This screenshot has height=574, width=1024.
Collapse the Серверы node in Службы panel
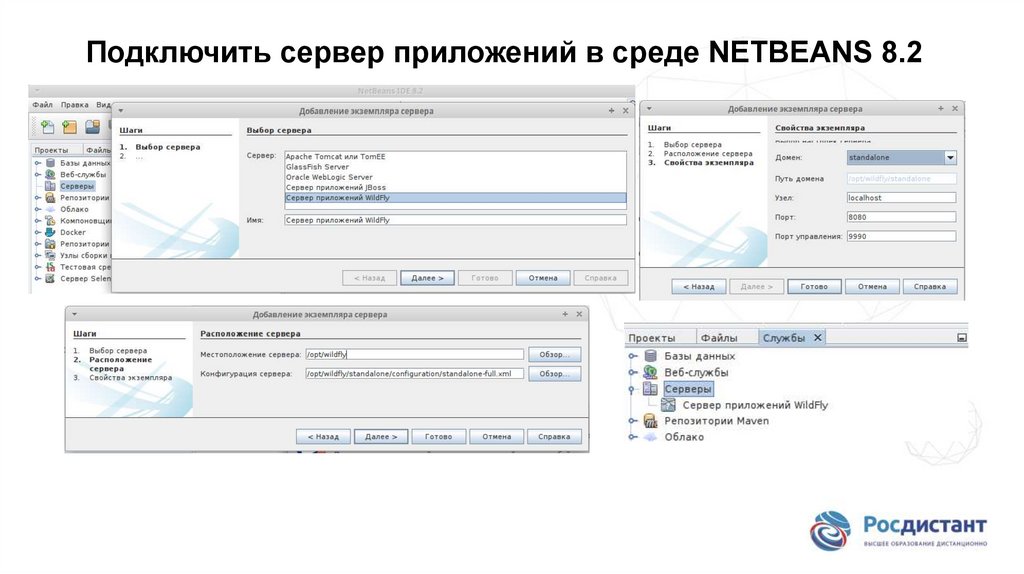pyautogui.click(x=632, y=389)
